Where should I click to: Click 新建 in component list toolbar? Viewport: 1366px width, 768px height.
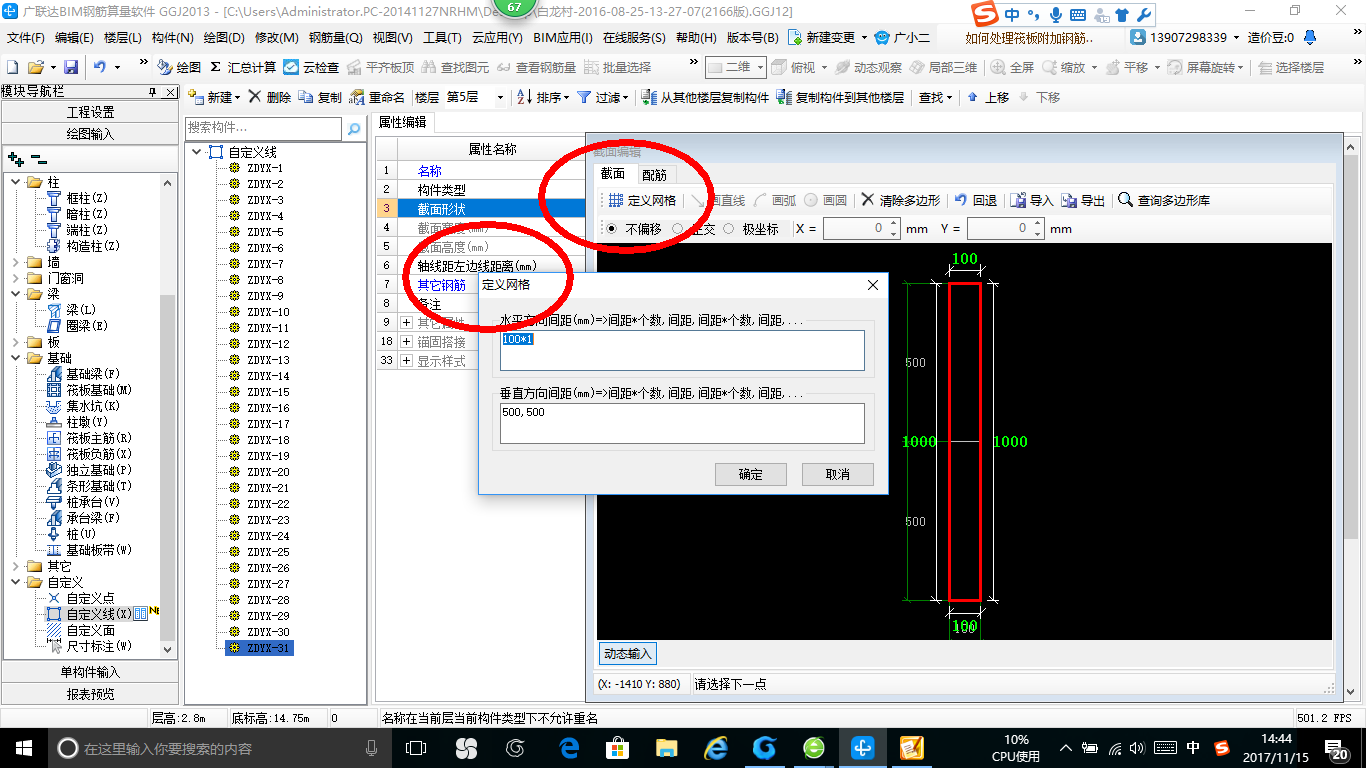tap(213, 97)
